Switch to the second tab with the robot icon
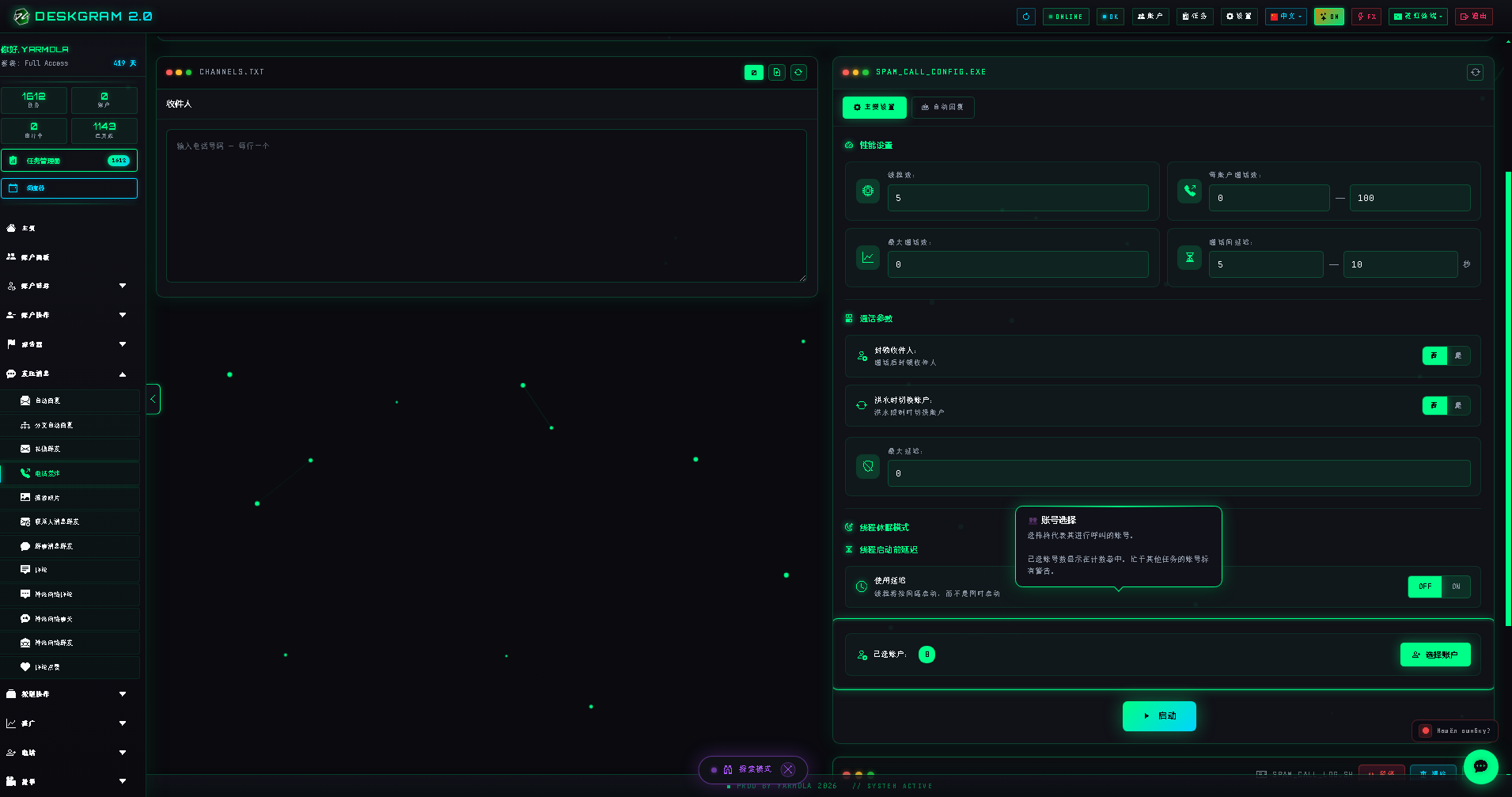This screenshot has width=1512, height=797. pos(943,108)
